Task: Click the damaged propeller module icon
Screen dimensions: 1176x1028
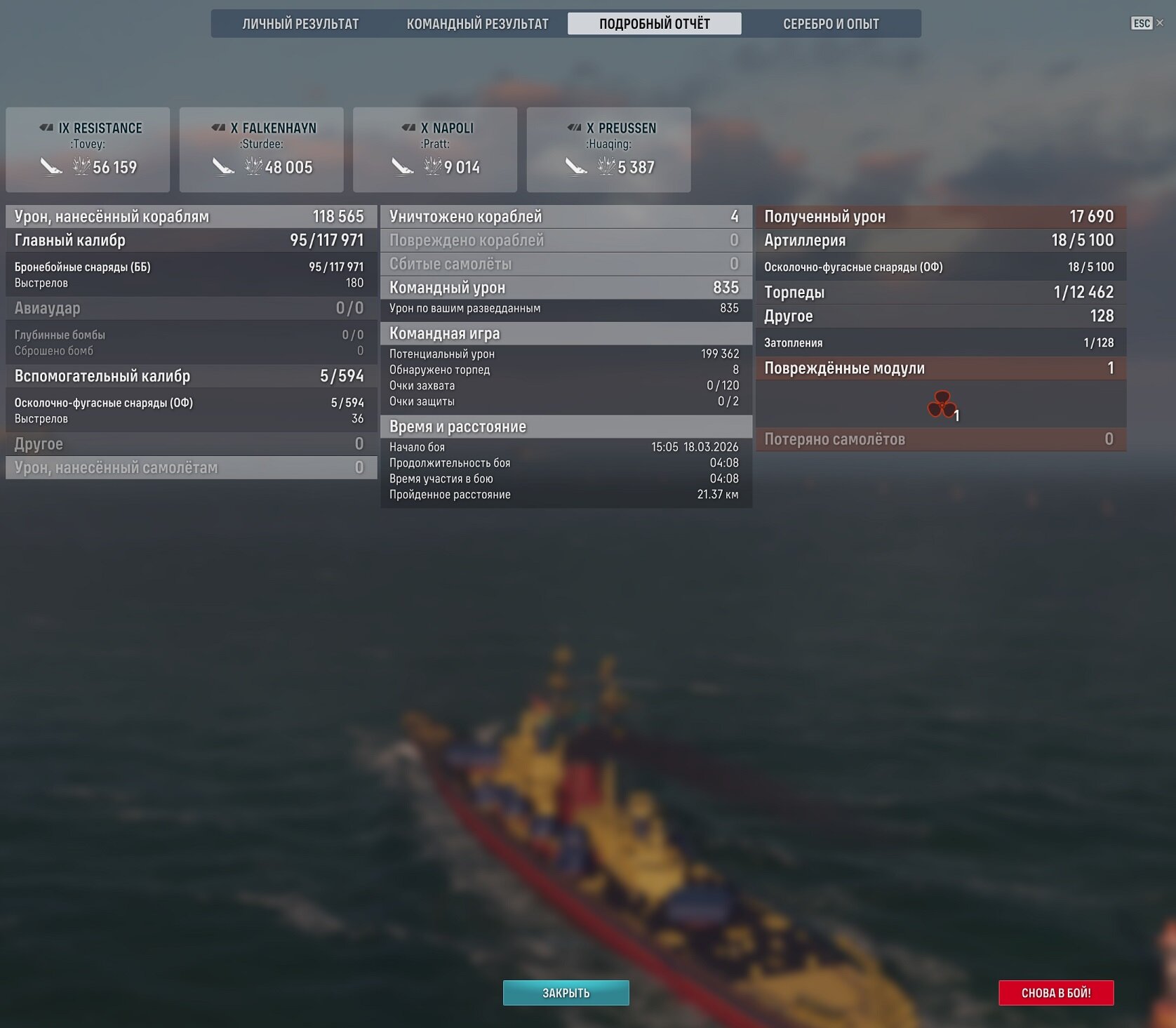Action: click(x=941, y=405)
